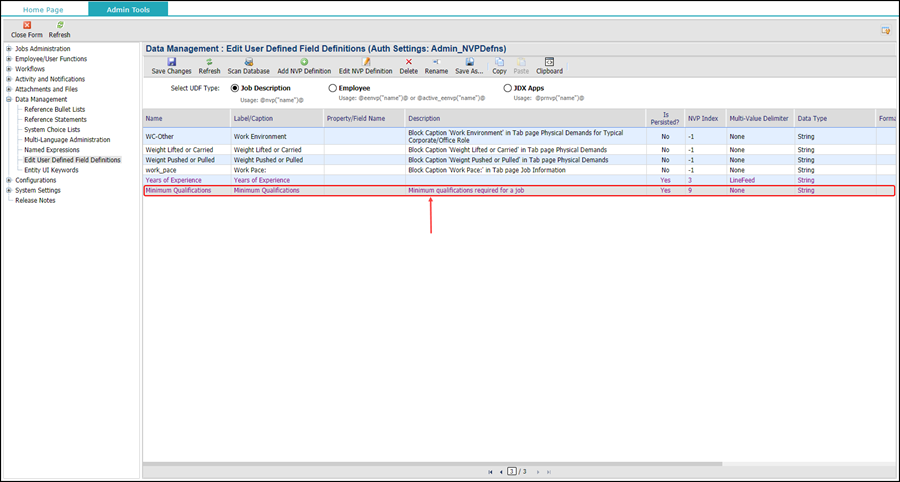This screenshot has width=900, height=482.
Task: Expand the Jobs Administration tree node
Action: click(9, 48)
